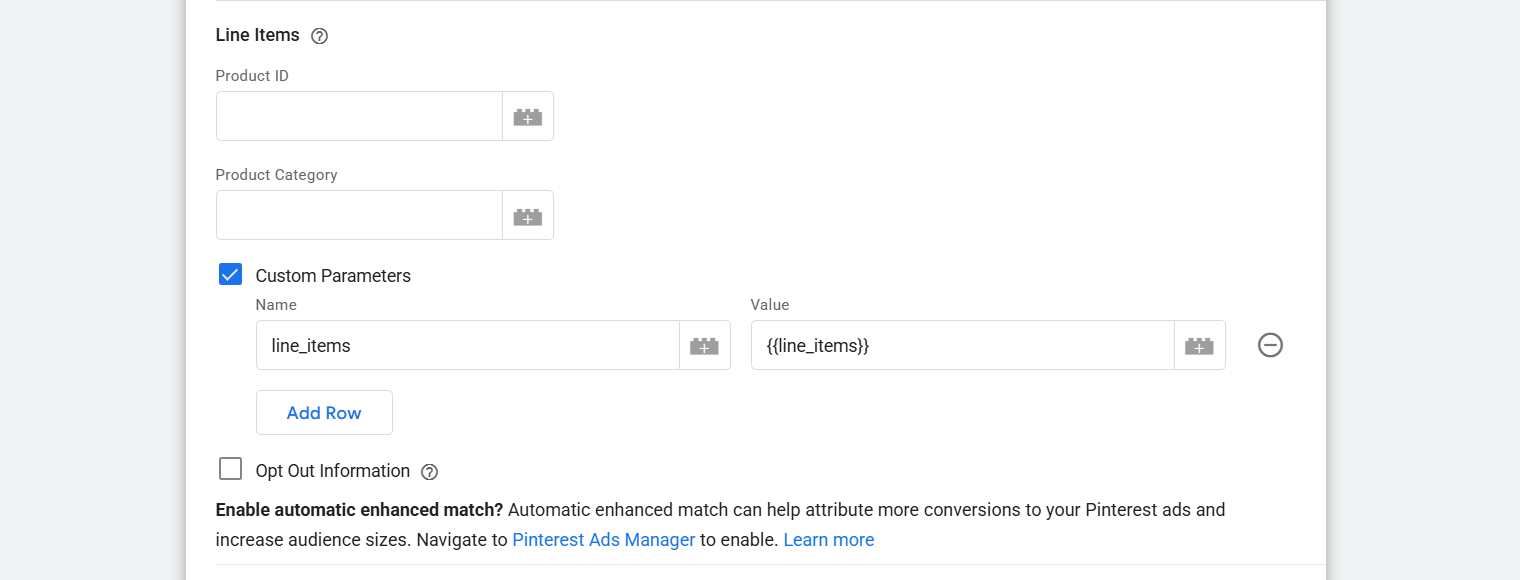Click the 'Opt Out Information' label text
Image resolution: width=1520 pixels, height=580 pixels.
[333, 471]
